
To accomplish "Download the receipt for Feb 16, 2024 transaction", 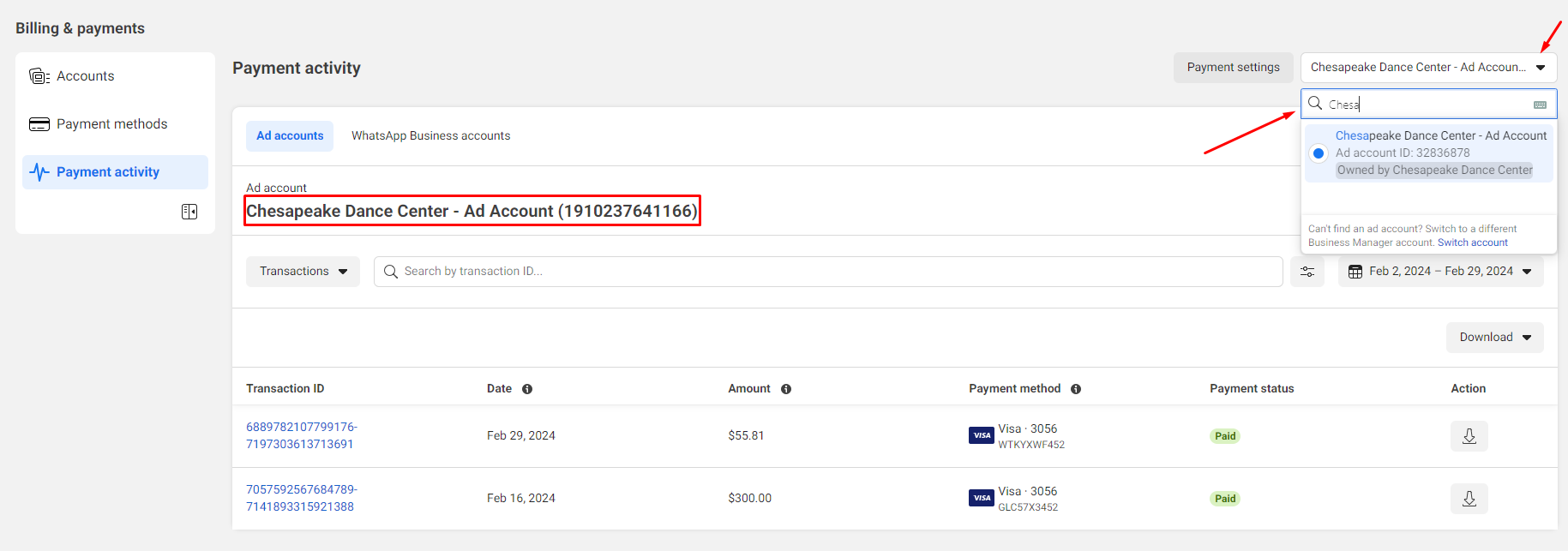I will click(x=1469, y=499).
